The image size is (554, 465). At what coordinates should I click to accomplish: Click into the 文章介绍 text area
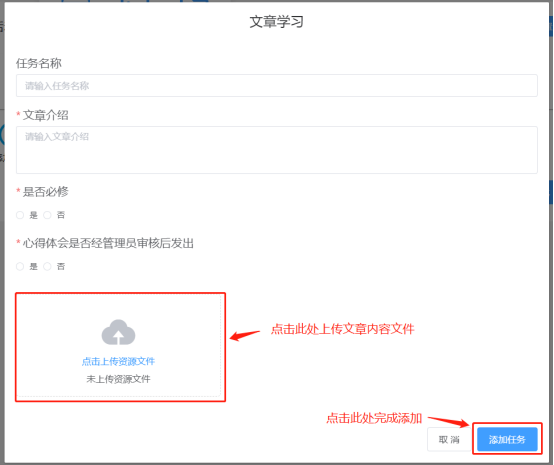[x=277, y=150]
